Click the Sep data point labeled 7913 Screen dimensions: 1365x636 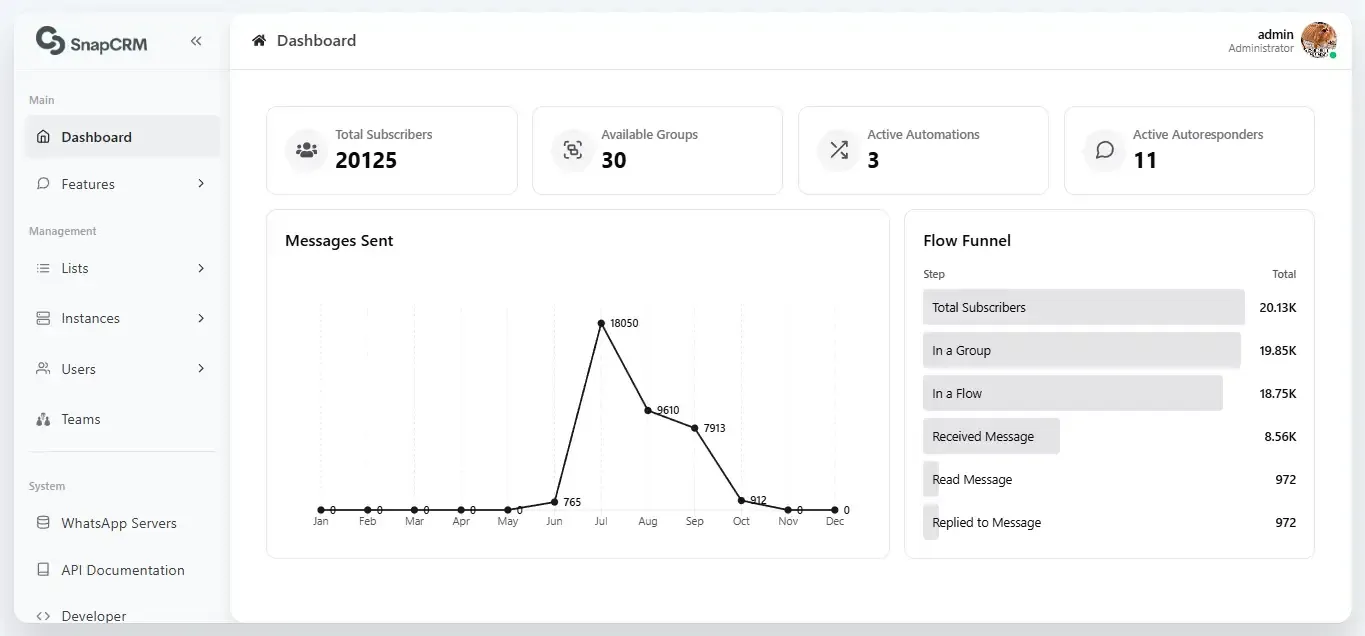coord(694,428)
